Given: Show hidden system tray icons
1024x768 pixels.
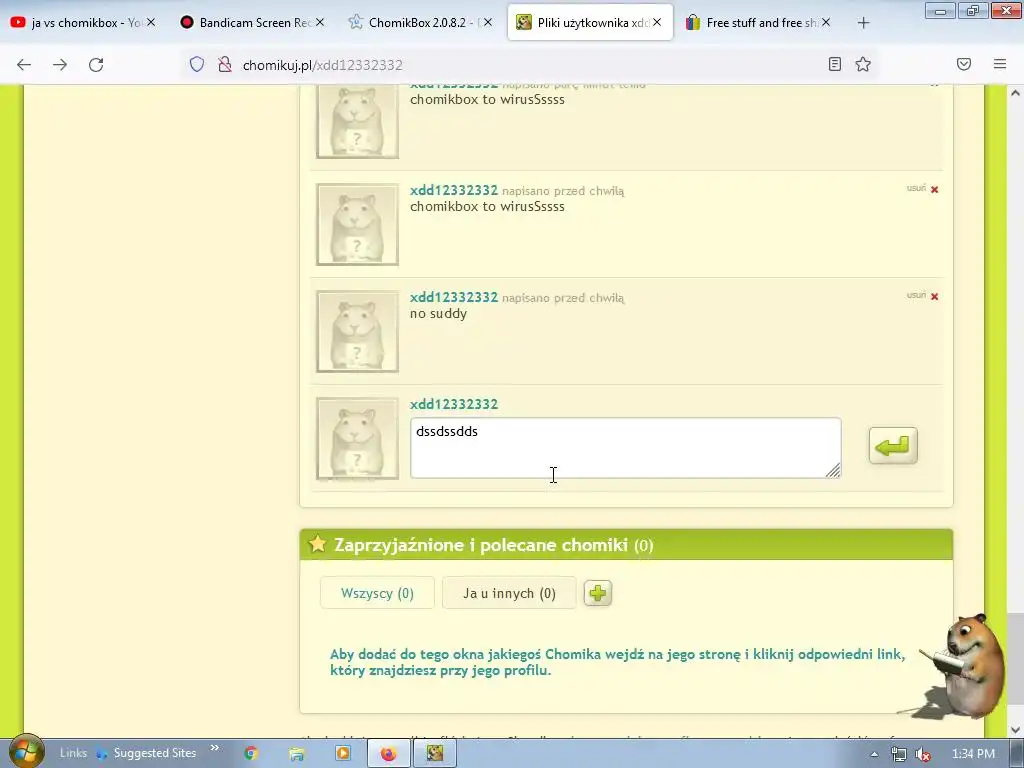Looking at the screenshot, I should coord(874,754).
